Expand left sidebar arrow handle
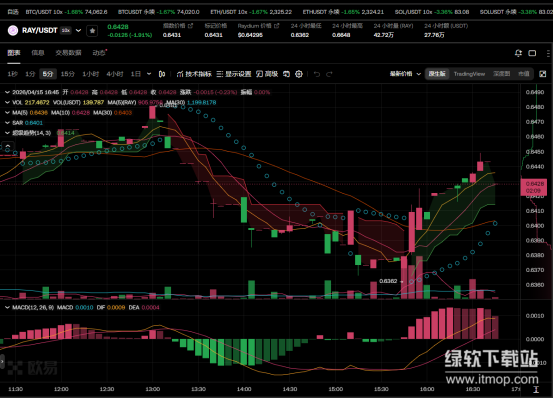The image size is (553, 399). [x=2, y=362]
